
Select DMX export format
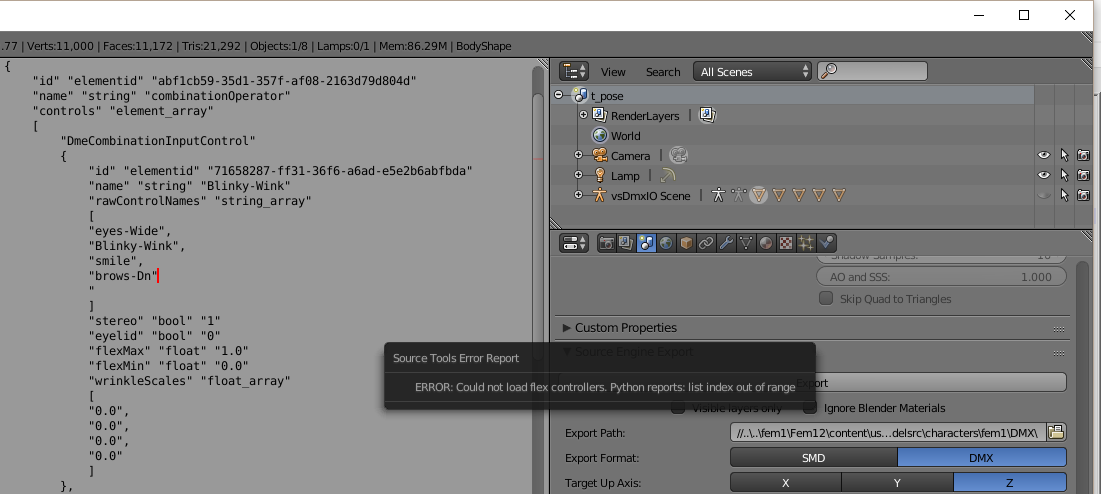point(982,458)
